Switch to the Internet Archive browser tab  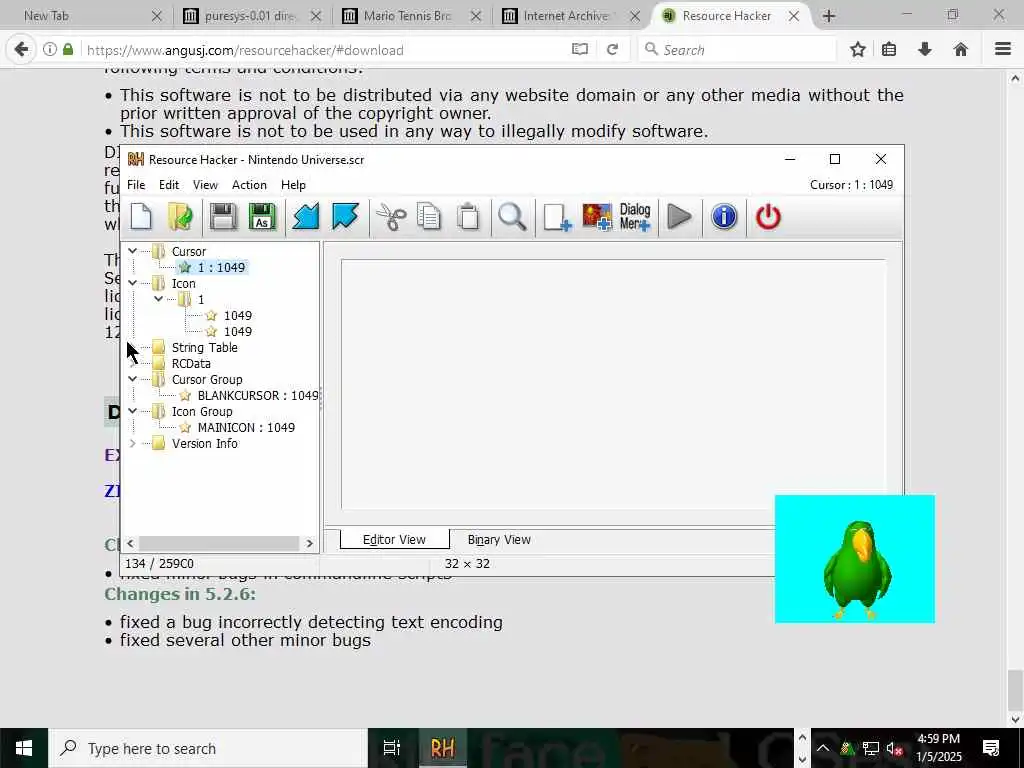(571, 16)
